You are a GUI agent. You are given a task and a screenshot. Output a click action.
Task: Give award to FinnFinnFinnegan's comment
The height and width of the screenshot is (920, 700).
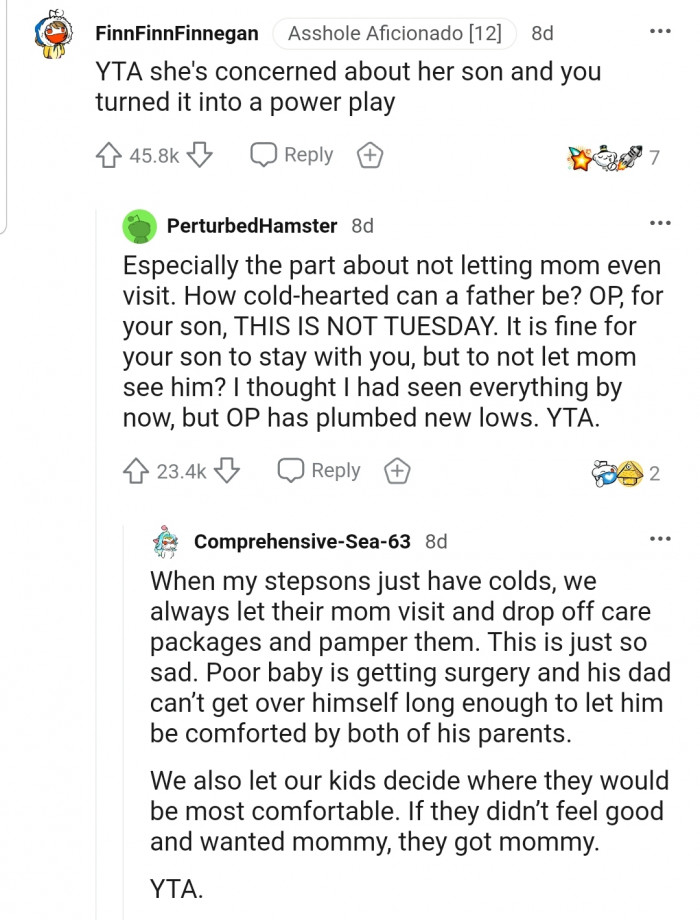370,155
